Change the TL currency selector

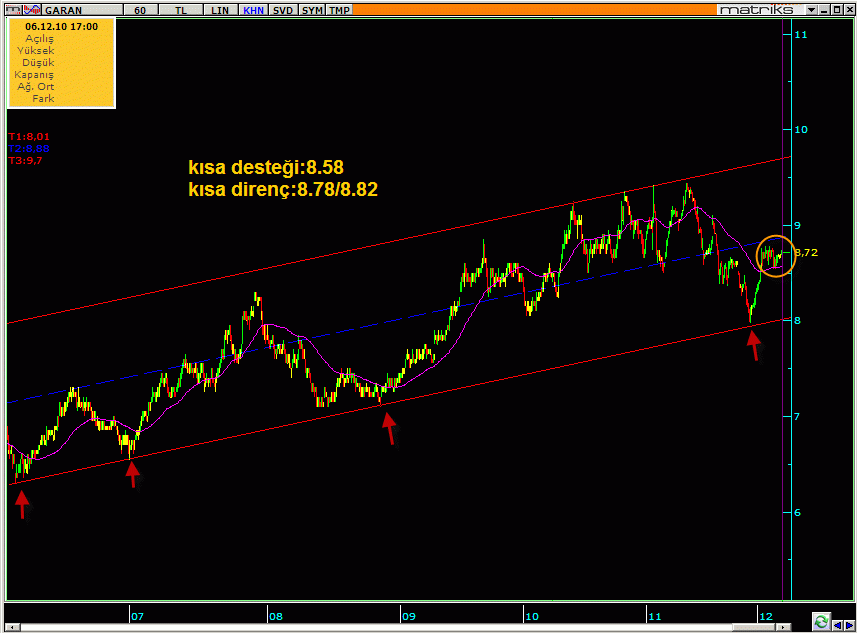click(x=180, y=9)
